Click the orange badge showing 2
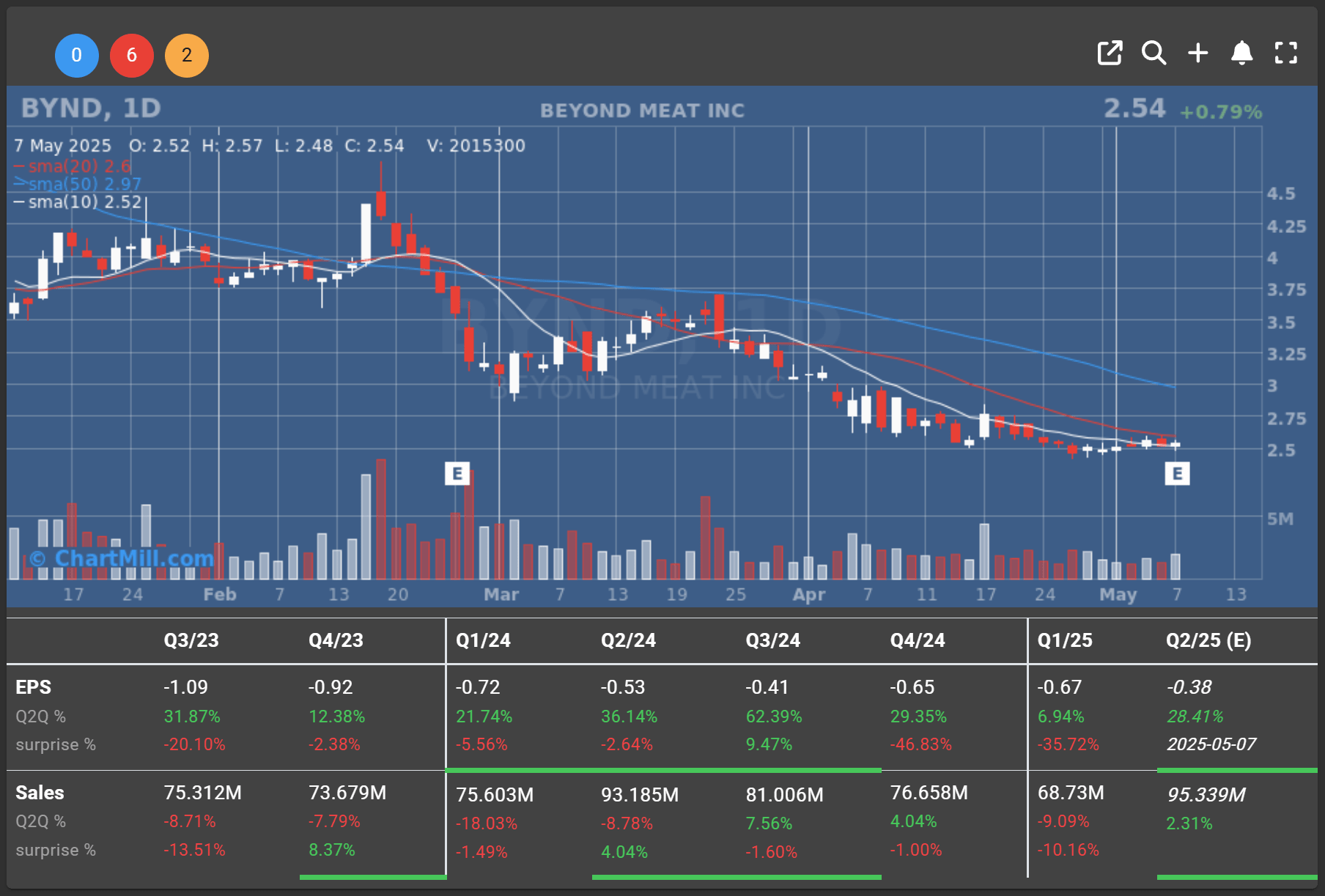Image resolution: width=1325 pixels, height=896 pixels. click(187, 56)
